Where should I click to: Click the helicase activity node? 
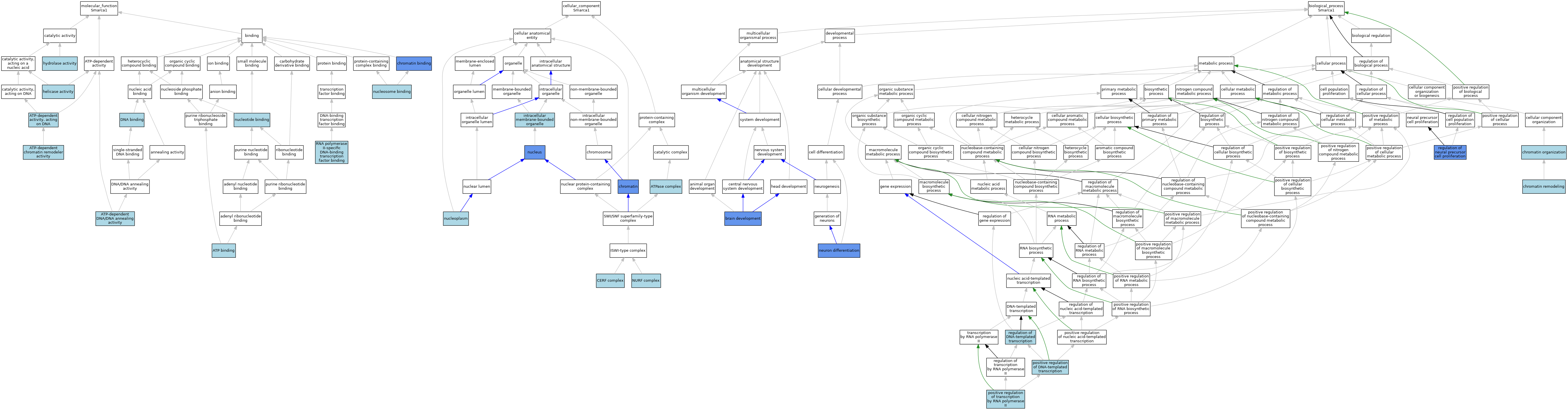click(x=58, y=92)
